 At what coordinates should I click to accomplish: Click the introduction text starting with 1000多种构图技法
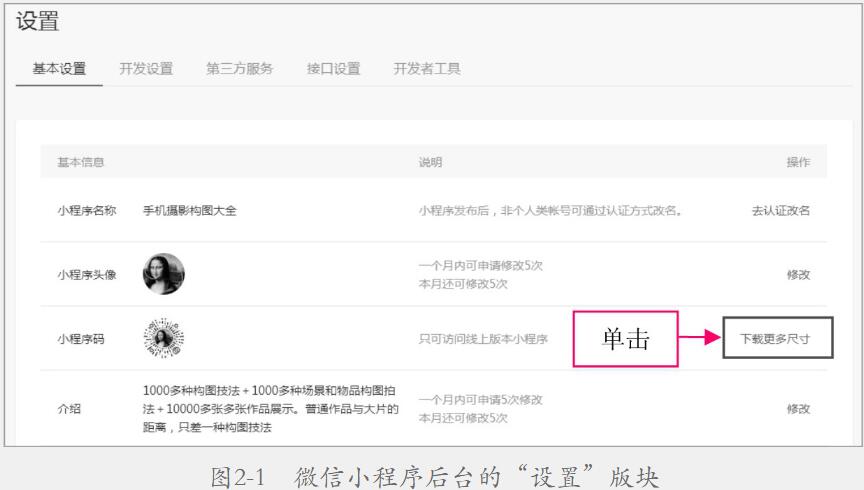pos(270,409)
